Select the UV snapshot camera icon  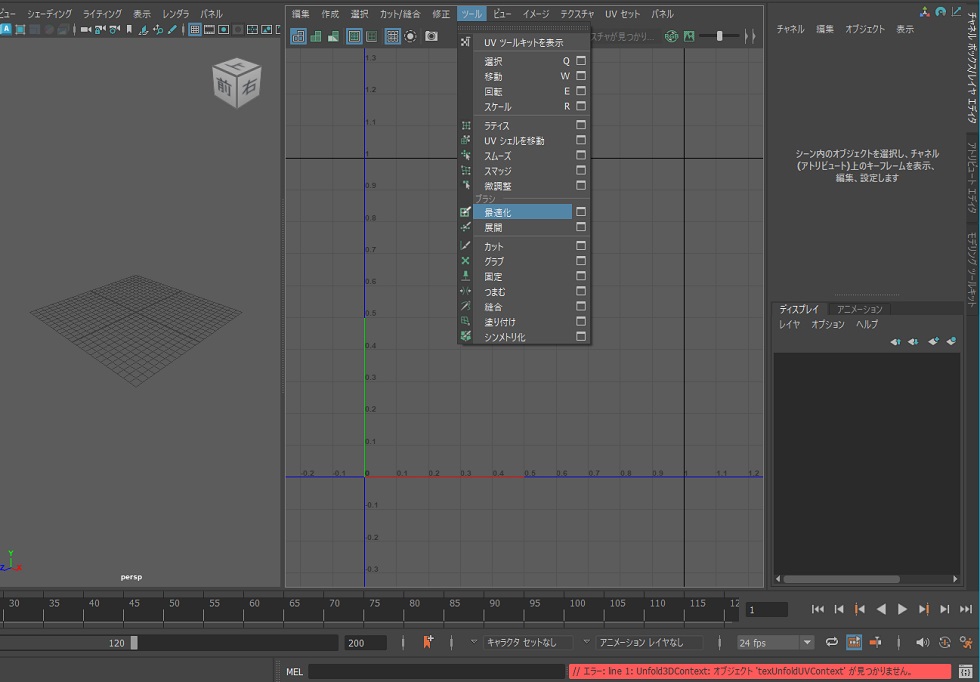431,37
